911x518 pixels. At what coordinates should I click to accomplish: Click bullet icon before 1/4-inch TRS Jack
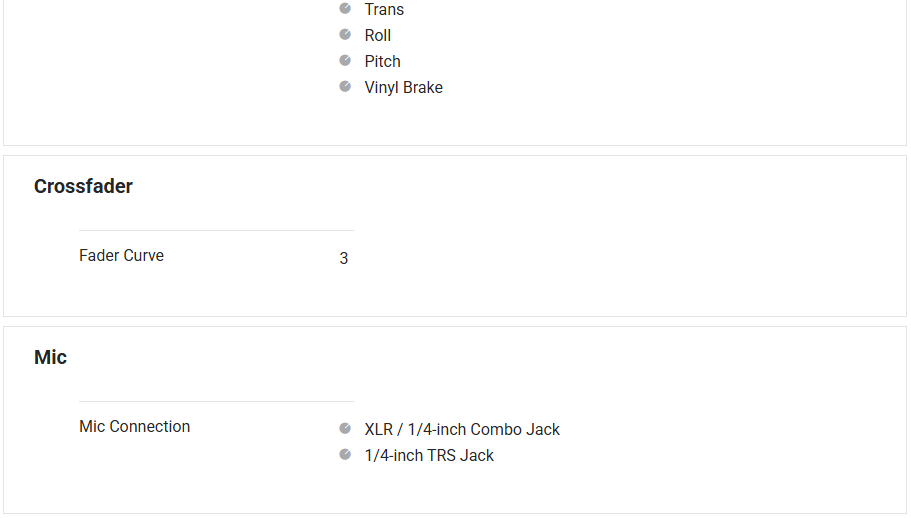(x=345, y=454)
